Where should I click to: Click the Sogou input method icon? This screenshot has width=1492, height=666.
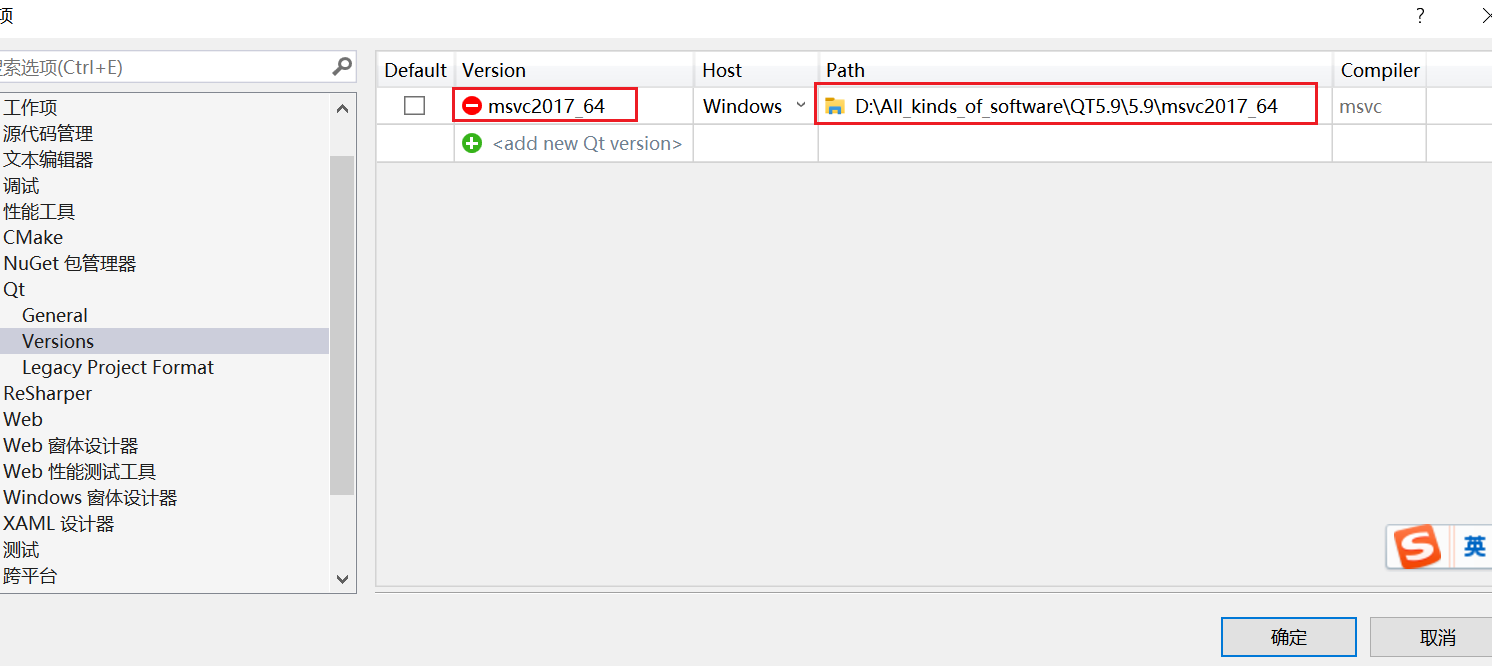pyautogui.click(x=1416, y=546)
